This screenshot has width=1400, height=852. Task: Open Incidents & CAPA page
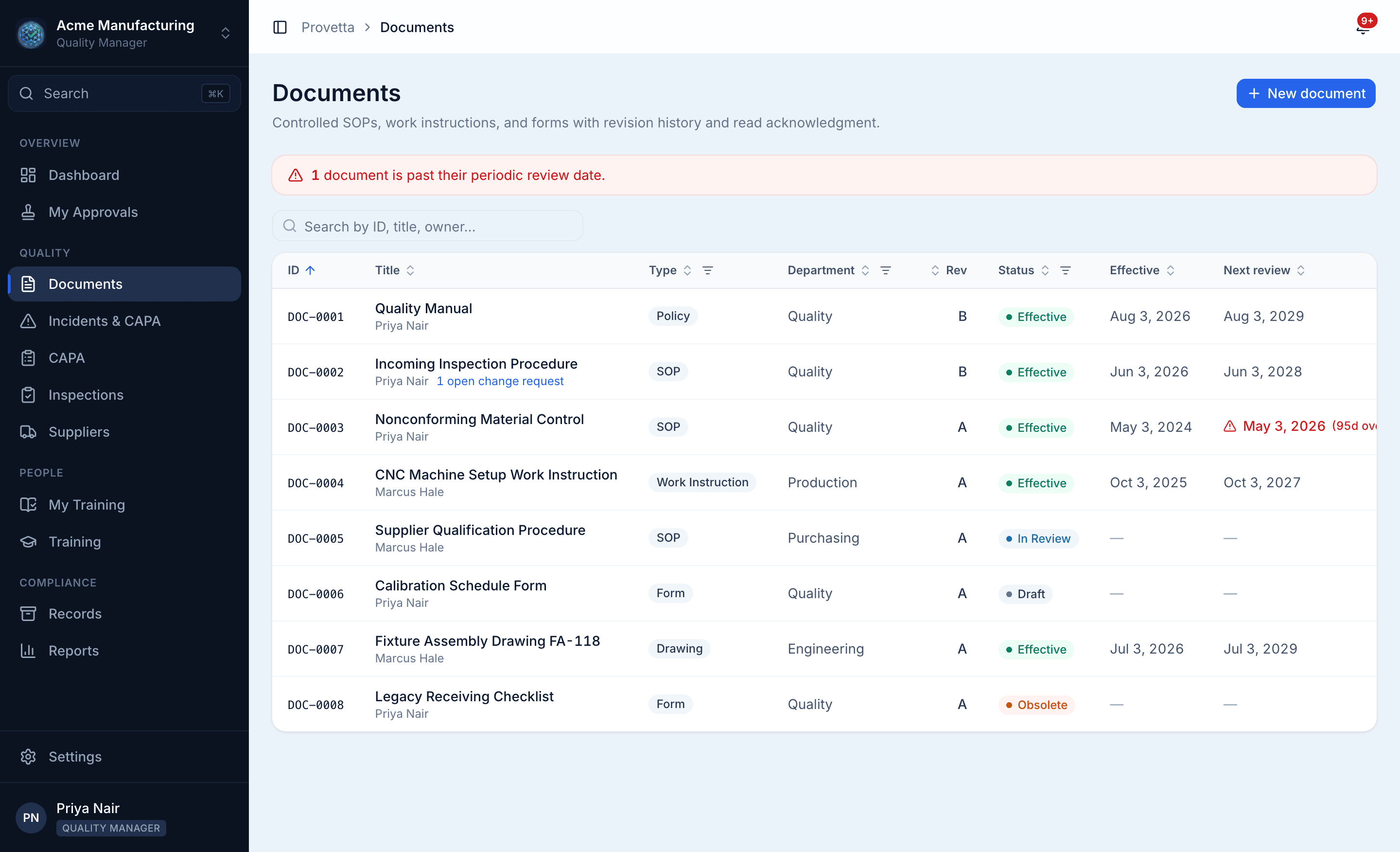(x=124, y=321)
